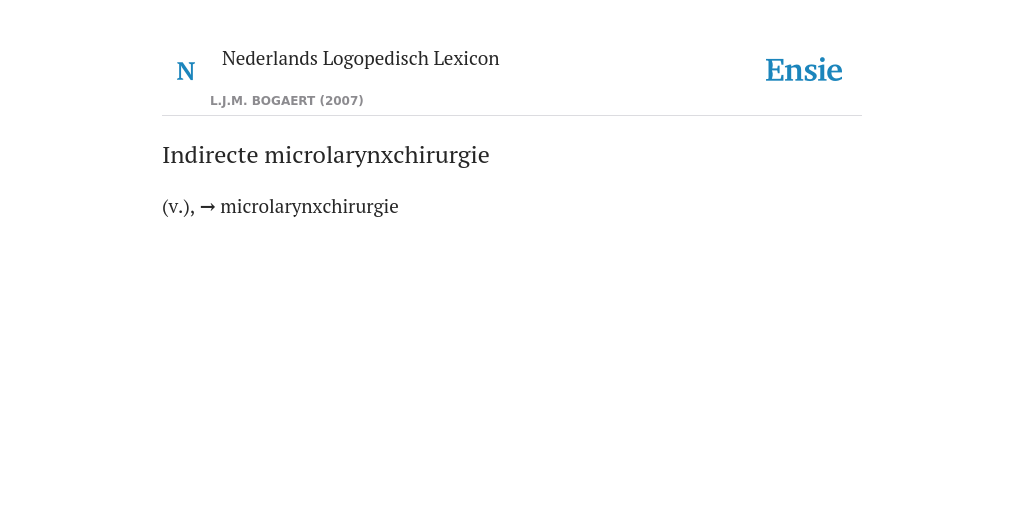
Task: Click the letter E of the Ensie logo
Action: (775, 71)
